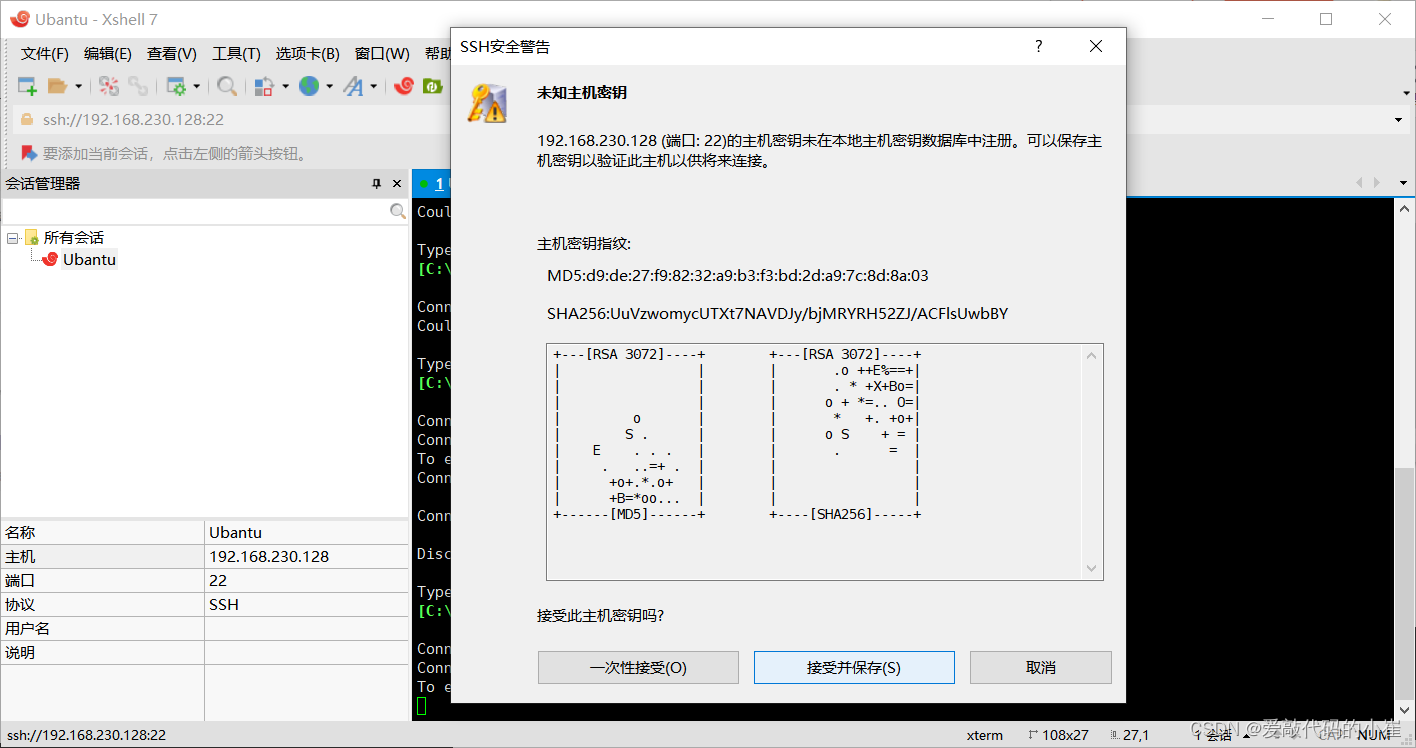This screenshot has height=748, width=1416.
Task: Open the 编辑(E) menu
Action: pos(108,54)
